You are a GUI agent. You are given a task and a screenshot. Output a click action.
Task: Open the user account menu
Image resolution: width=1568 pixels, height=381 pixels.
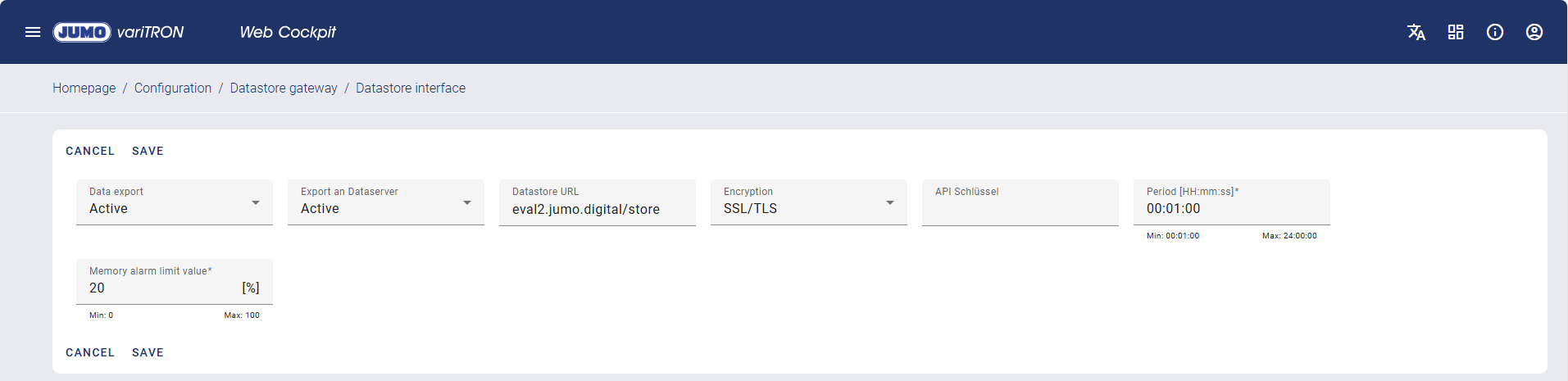click(1534, 32)
